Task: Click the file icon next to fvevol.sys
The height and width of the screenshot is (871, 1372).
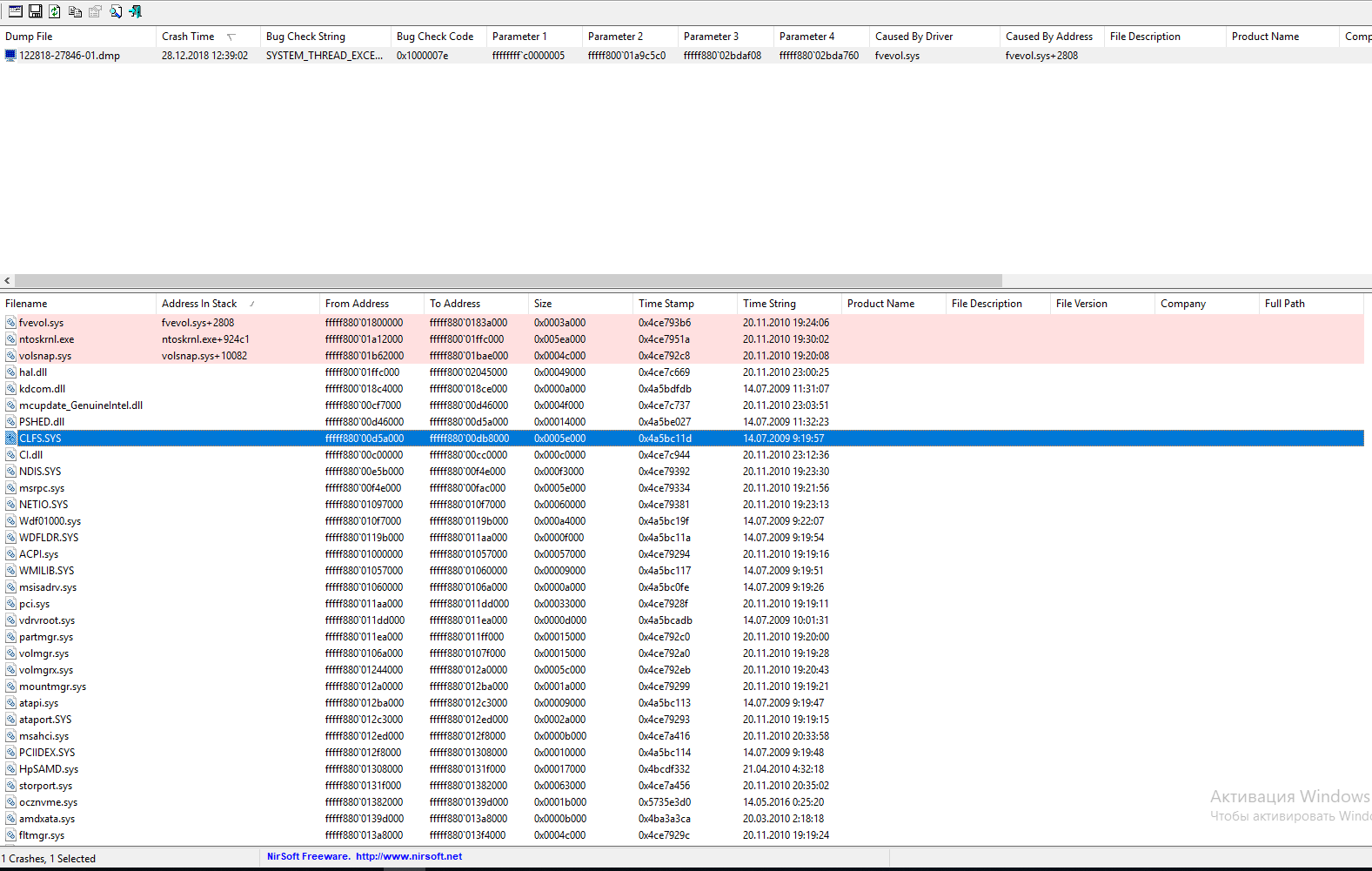Action: tap(10, 323)
